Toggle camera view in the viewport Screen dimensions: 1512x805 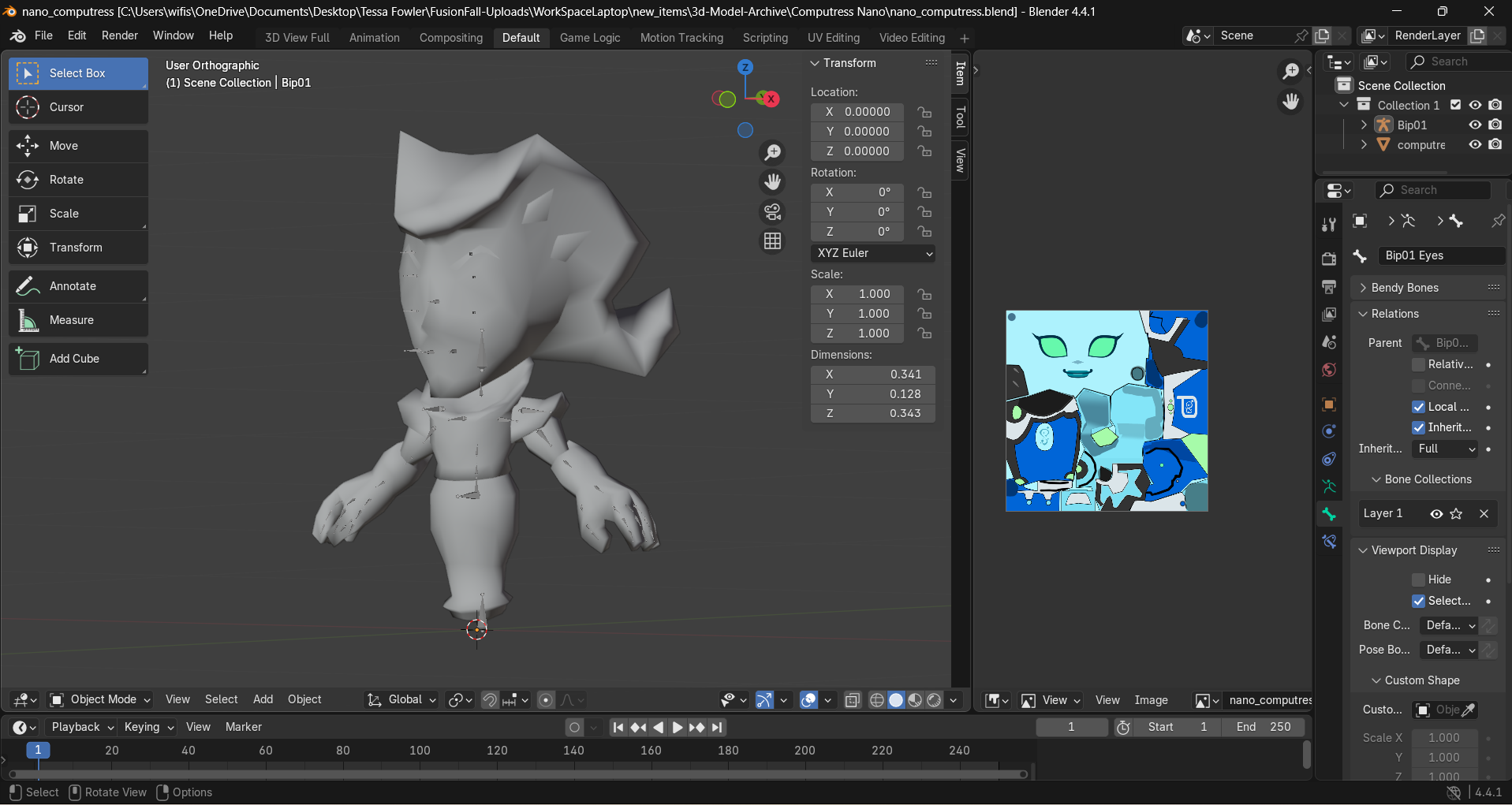(x=773, y=212)
